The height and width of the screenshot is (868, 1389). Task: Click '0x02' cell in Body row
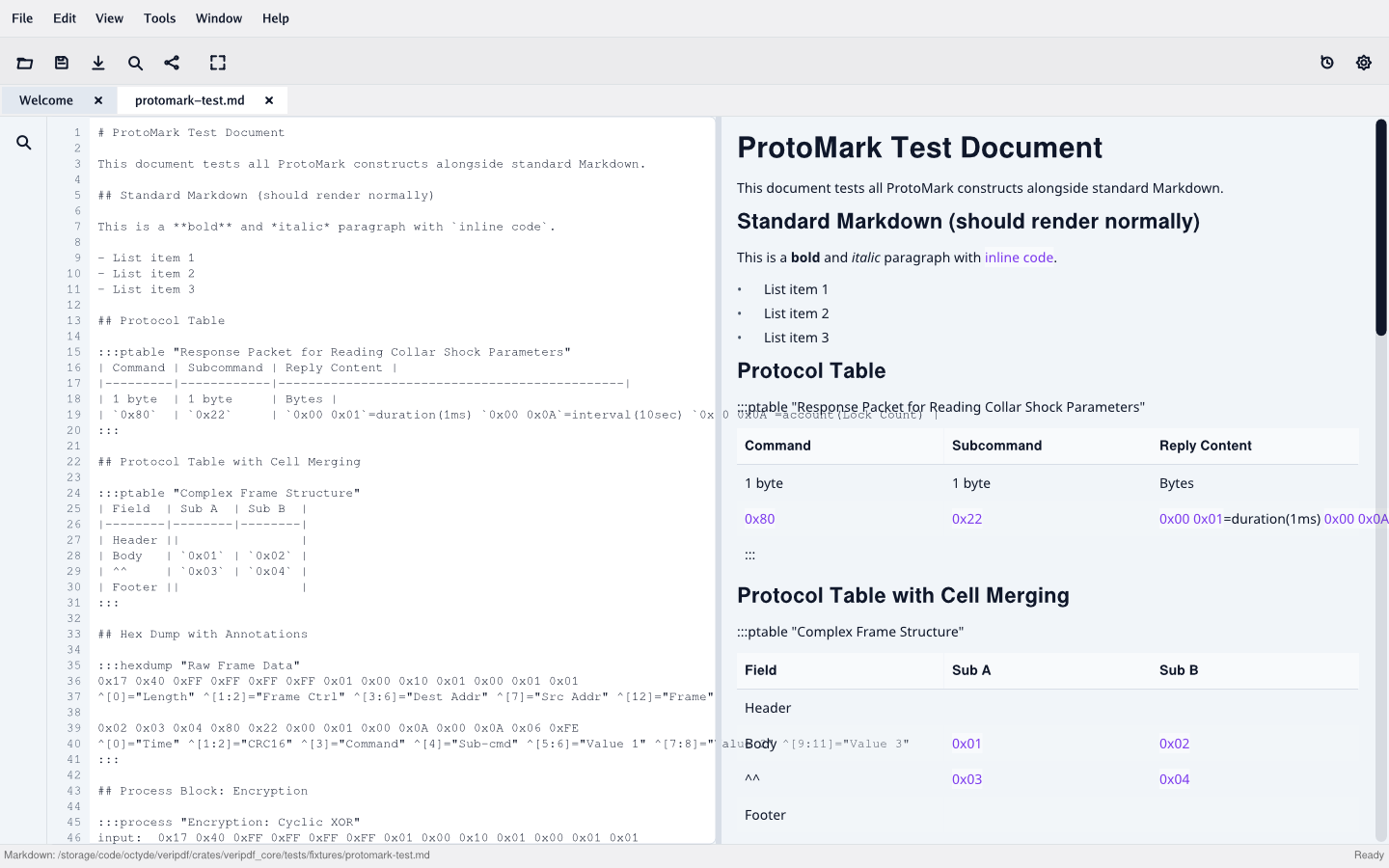point(1174,744)
